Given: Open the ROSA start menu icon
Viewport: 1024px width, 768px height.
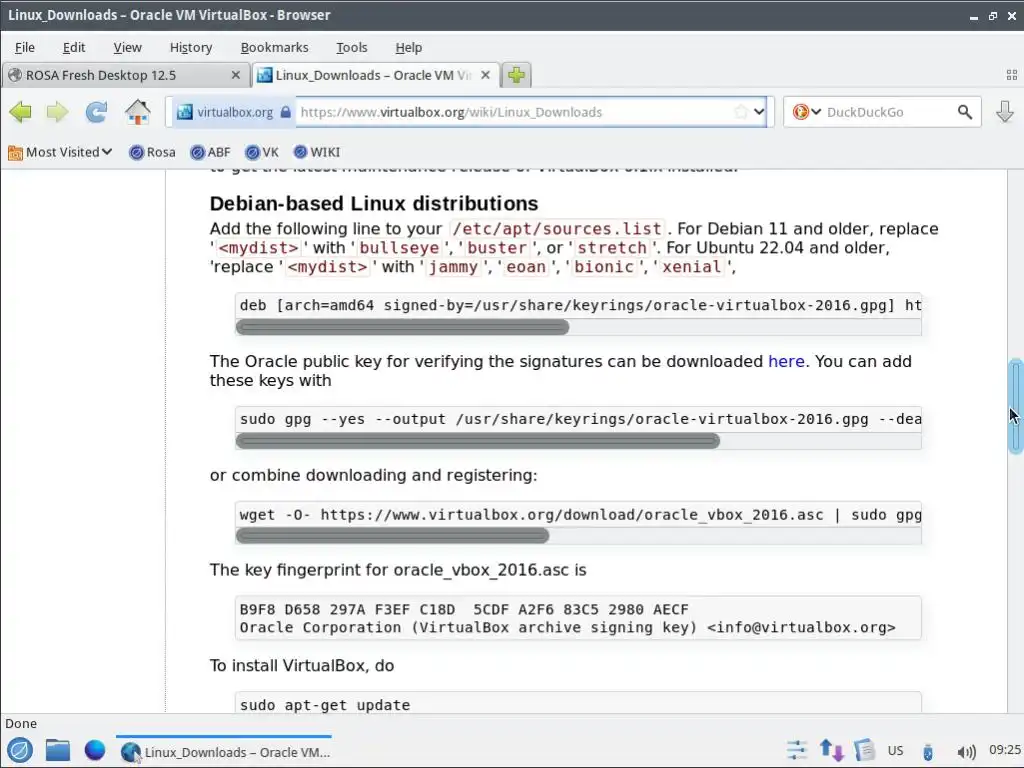Looking at the screenshot, I should [20, 750].
